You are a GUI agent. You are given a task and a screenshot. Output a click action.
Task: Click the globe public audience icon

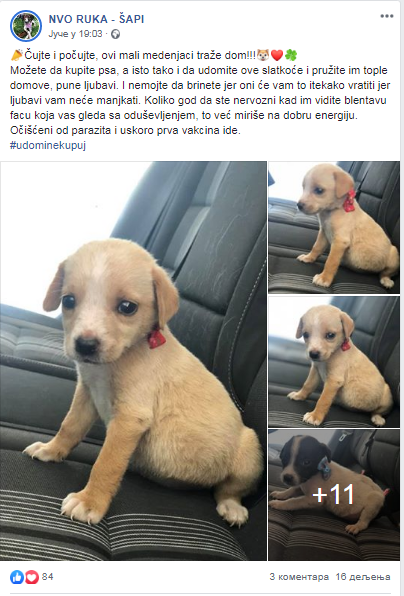tap(115, 34)
